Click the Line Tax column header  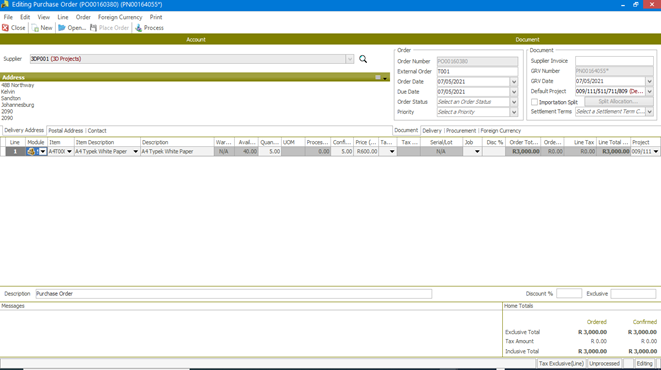click(580, 142)
